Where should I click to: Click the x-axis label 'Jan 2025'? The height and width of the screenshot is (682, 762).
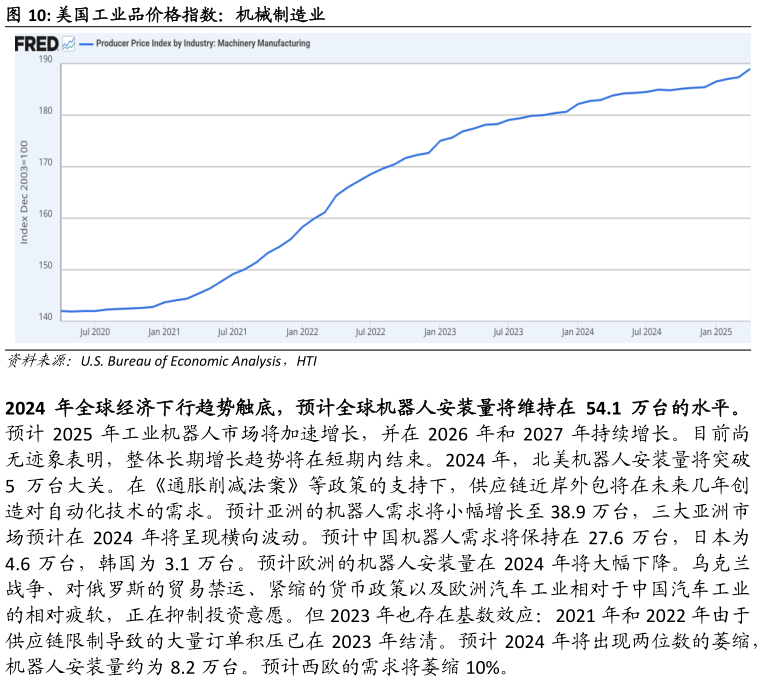(716, 332)
